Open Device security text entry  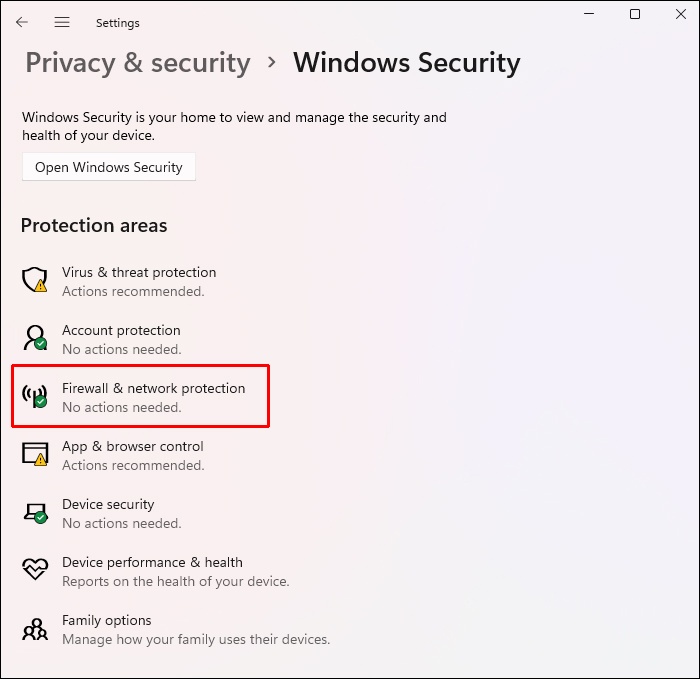108,504
